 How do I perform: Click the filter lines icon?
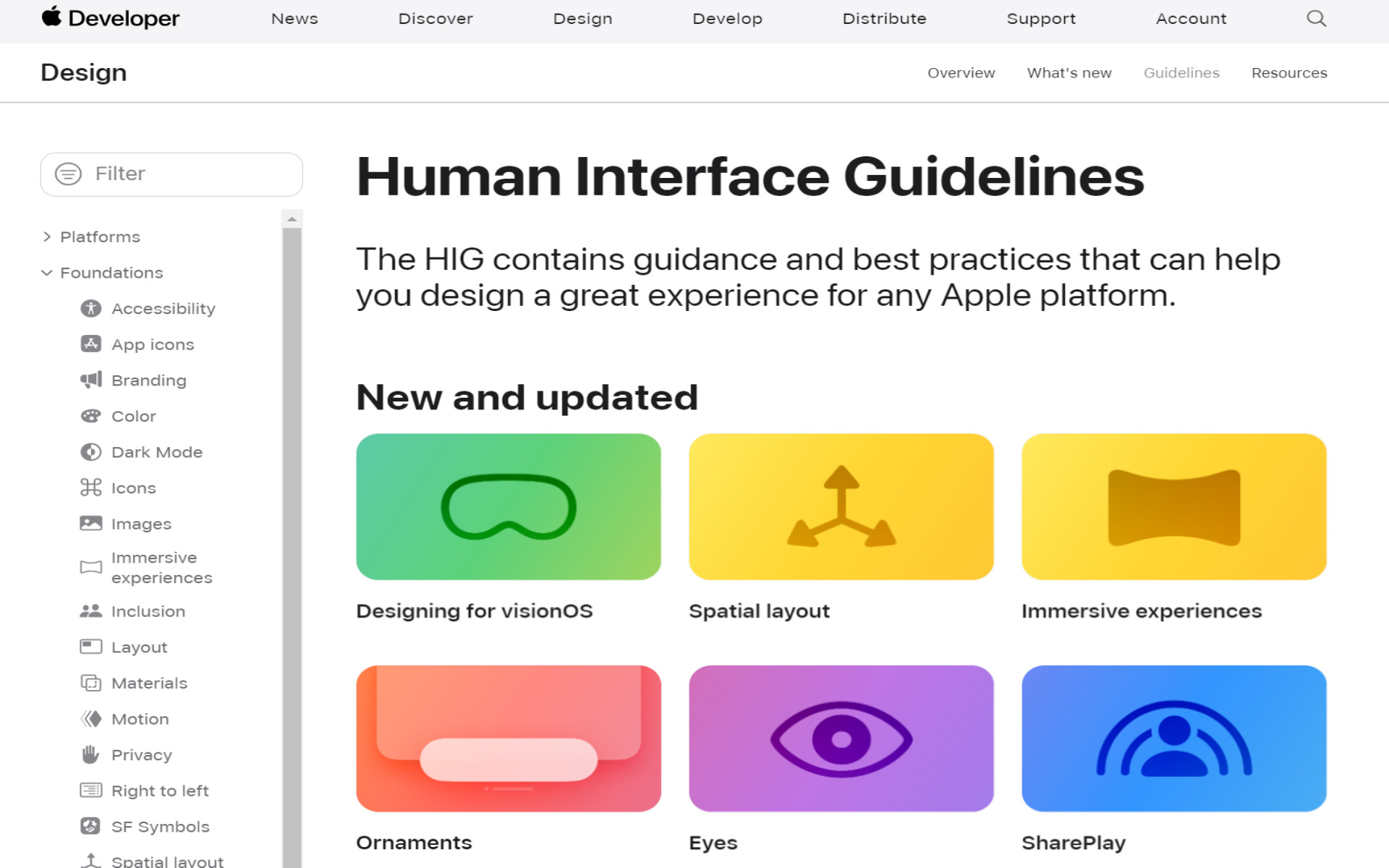[x=69, y=174]
